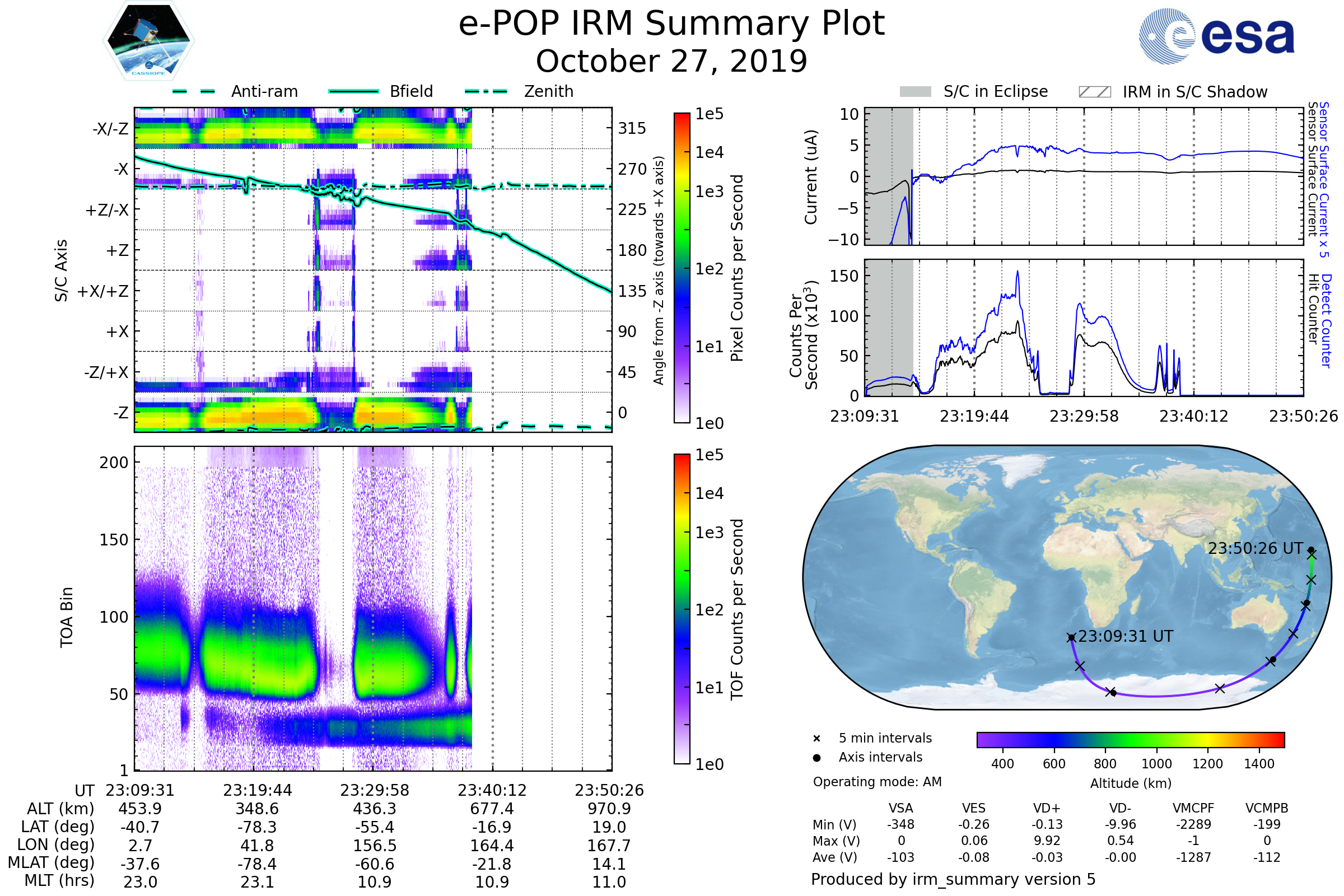Click the TOF Counts per Second colorbar
The image size is (1344, 896).
[x=682, y=609]
